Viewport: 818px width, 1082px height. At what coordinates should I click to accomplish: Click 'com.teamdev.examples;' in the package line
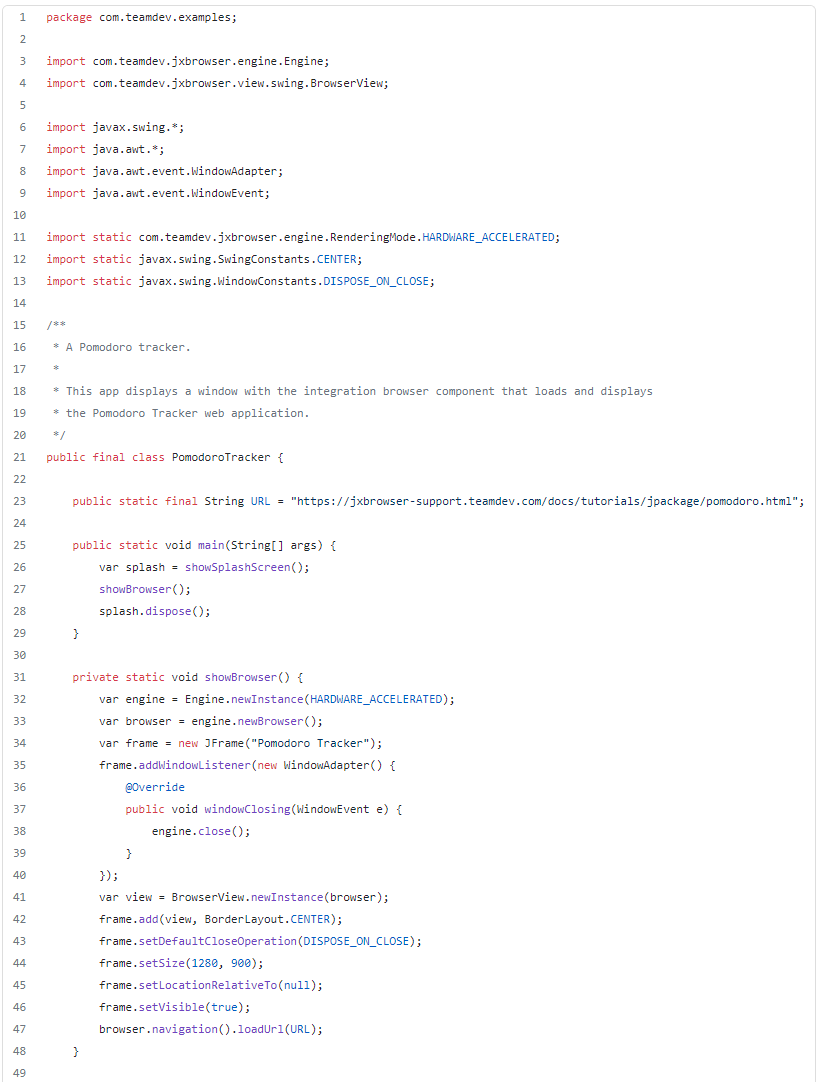tap(168, 17)
